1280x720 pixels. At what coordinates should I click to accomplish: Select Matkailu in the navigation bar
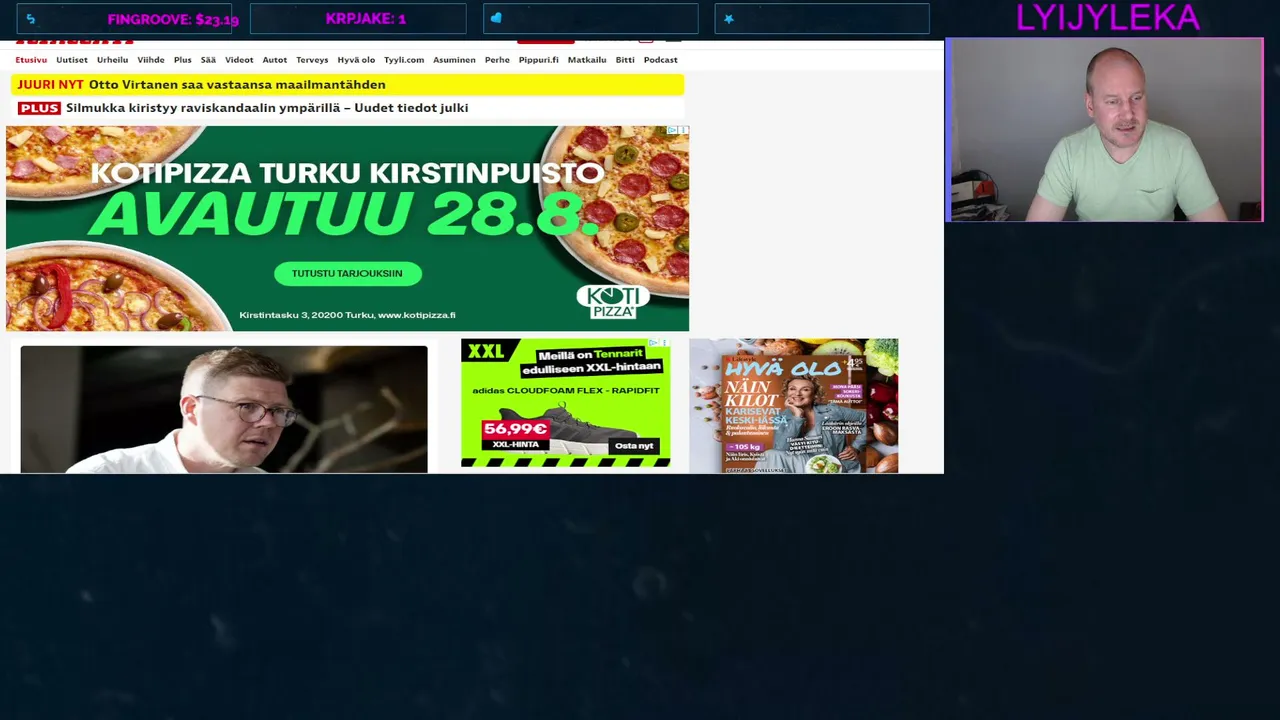point(587,60)
